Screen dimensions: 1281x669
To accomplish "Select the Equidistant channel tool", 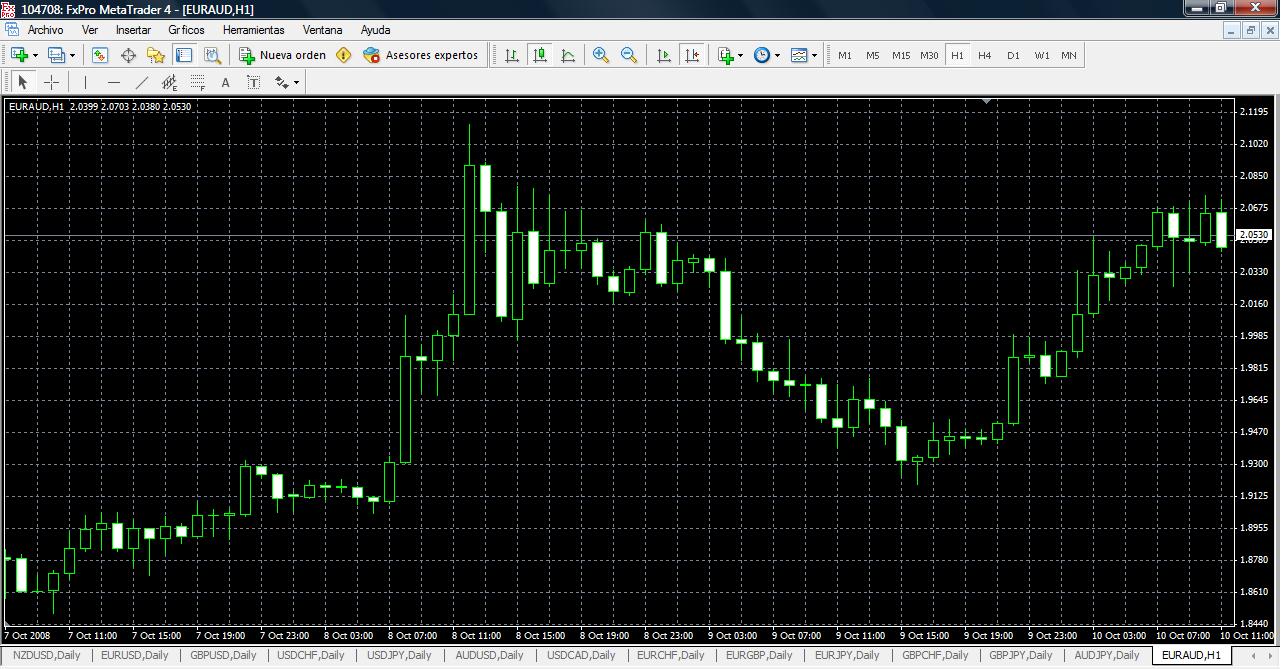I will [169, 82].
